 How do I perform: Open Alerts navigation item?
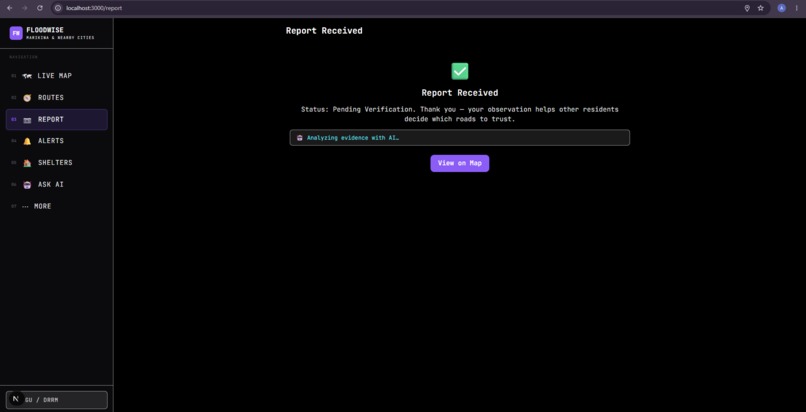tap(57, 141)
